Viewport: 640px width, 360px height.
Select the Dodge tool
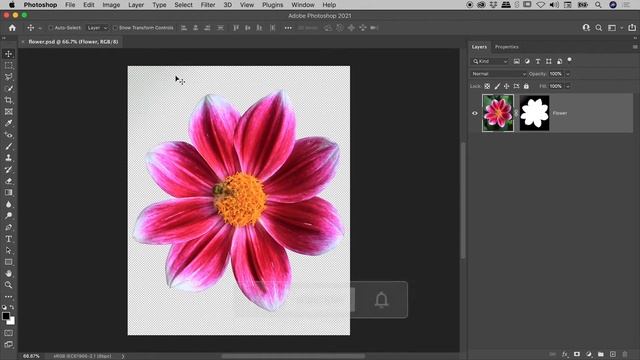pyautogui.click(x=9, y=216)
